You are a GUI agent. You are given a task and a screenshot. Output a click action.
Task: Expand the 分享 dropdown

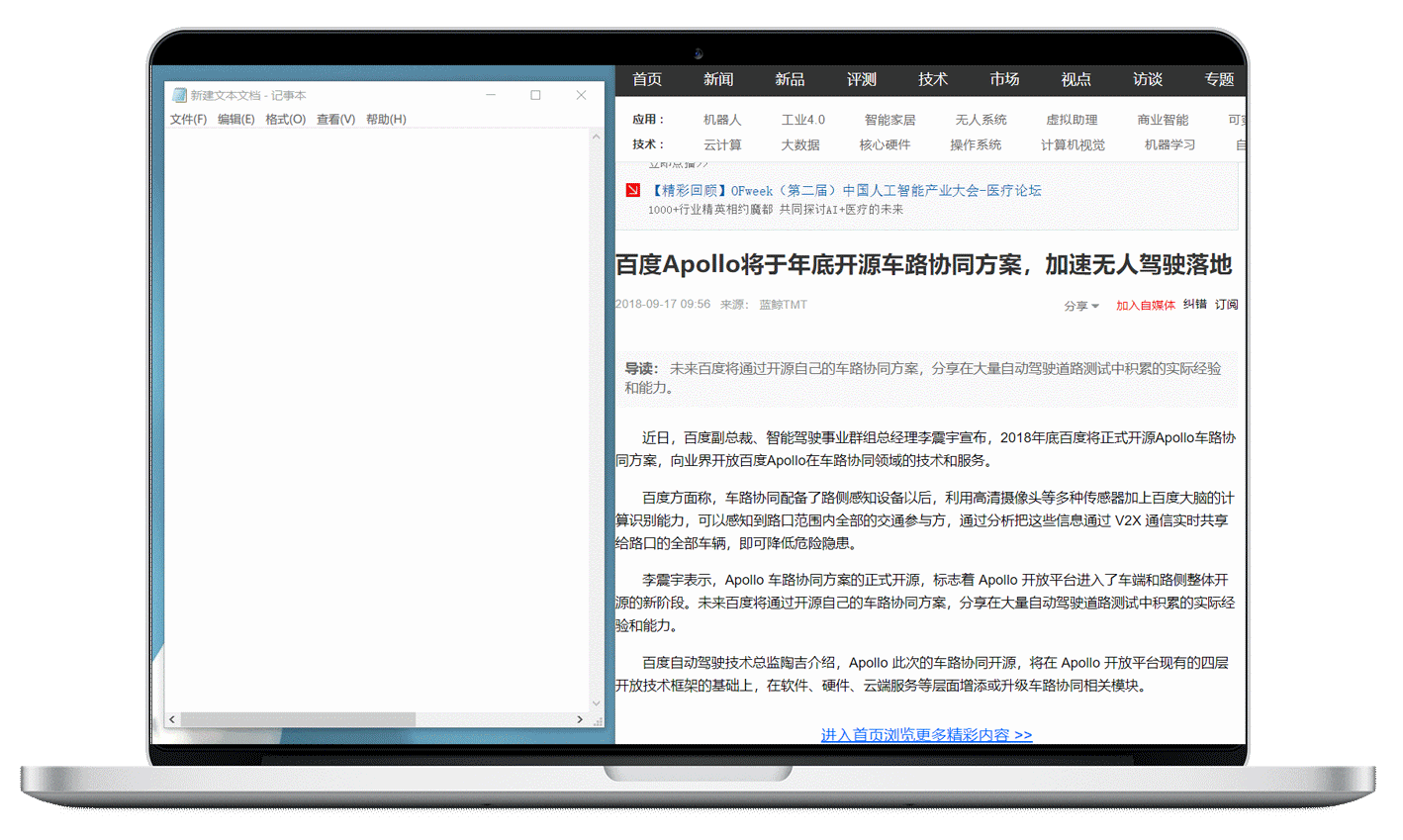point(1081,306)
